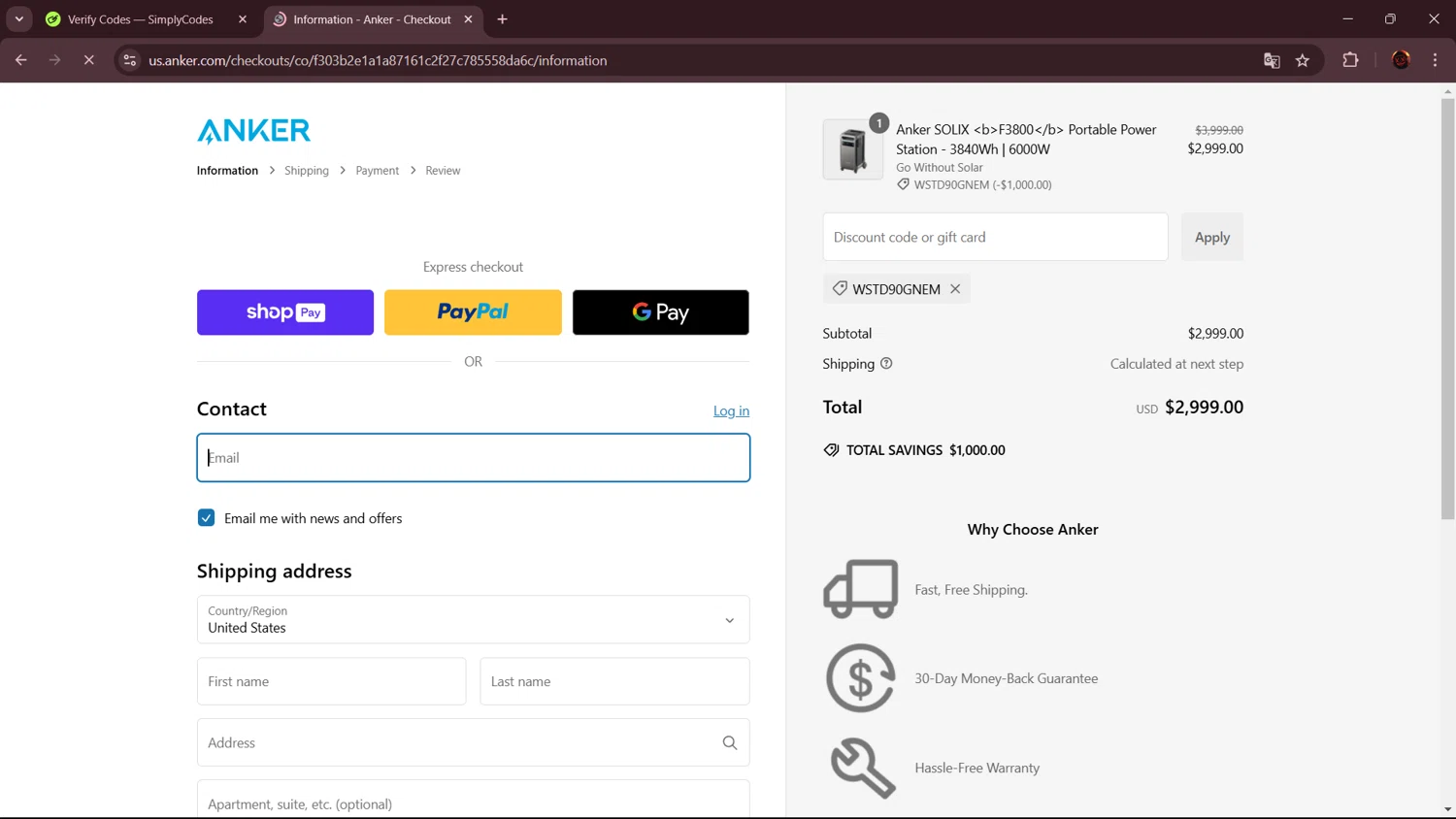
Task: Apply the discount code
Action: click(1211, 237)
